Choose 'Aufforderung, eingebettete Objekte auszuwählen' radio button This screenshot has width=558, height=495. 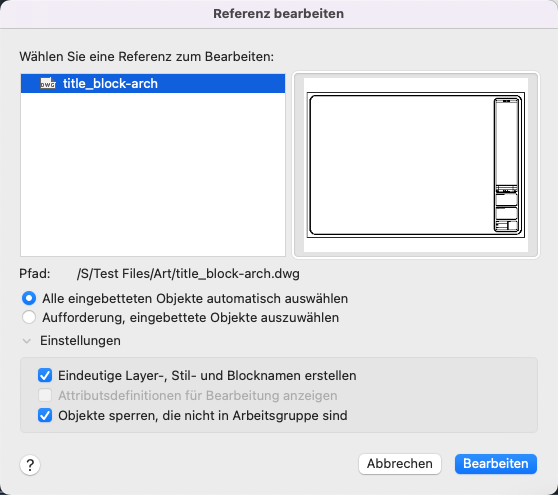click(x=29, y=317)
